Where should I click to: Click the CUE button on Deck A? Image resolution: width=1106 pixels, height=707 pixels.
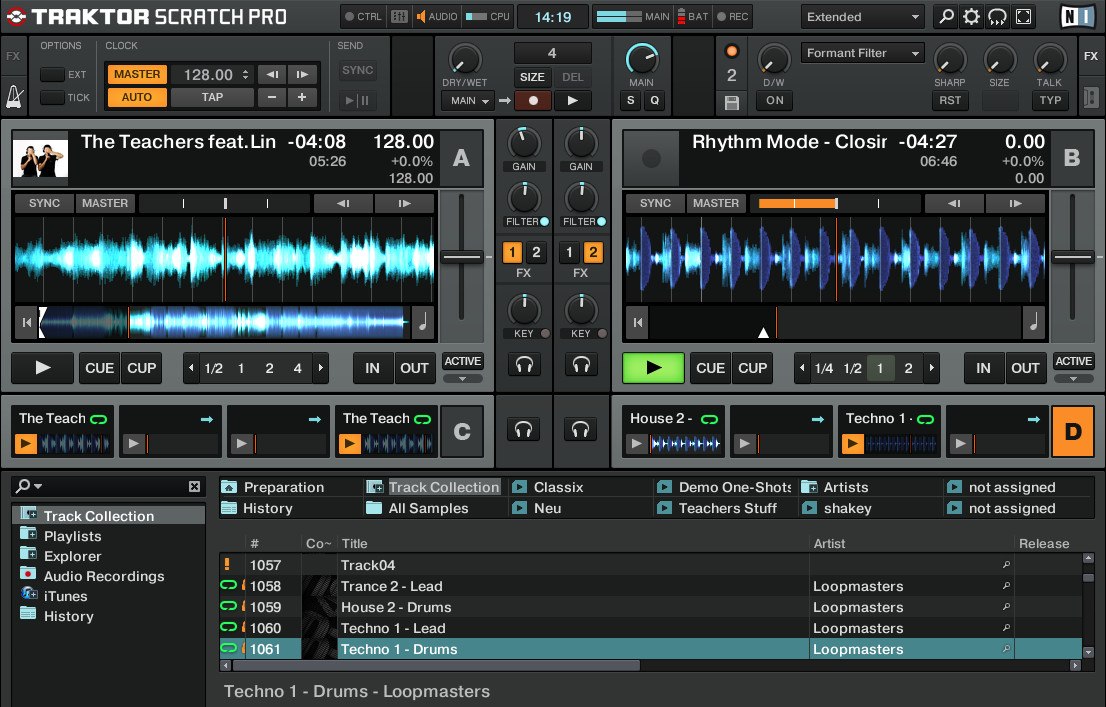coord(99,368)
